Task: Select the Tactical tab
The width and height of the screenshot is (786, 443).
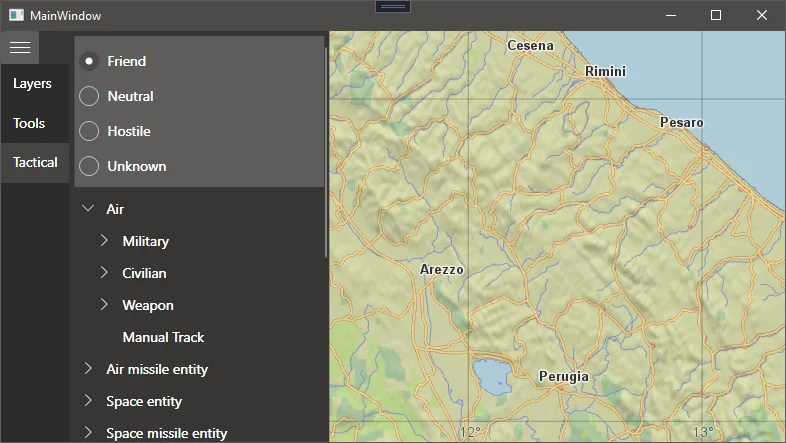Action: click(35, 162)
